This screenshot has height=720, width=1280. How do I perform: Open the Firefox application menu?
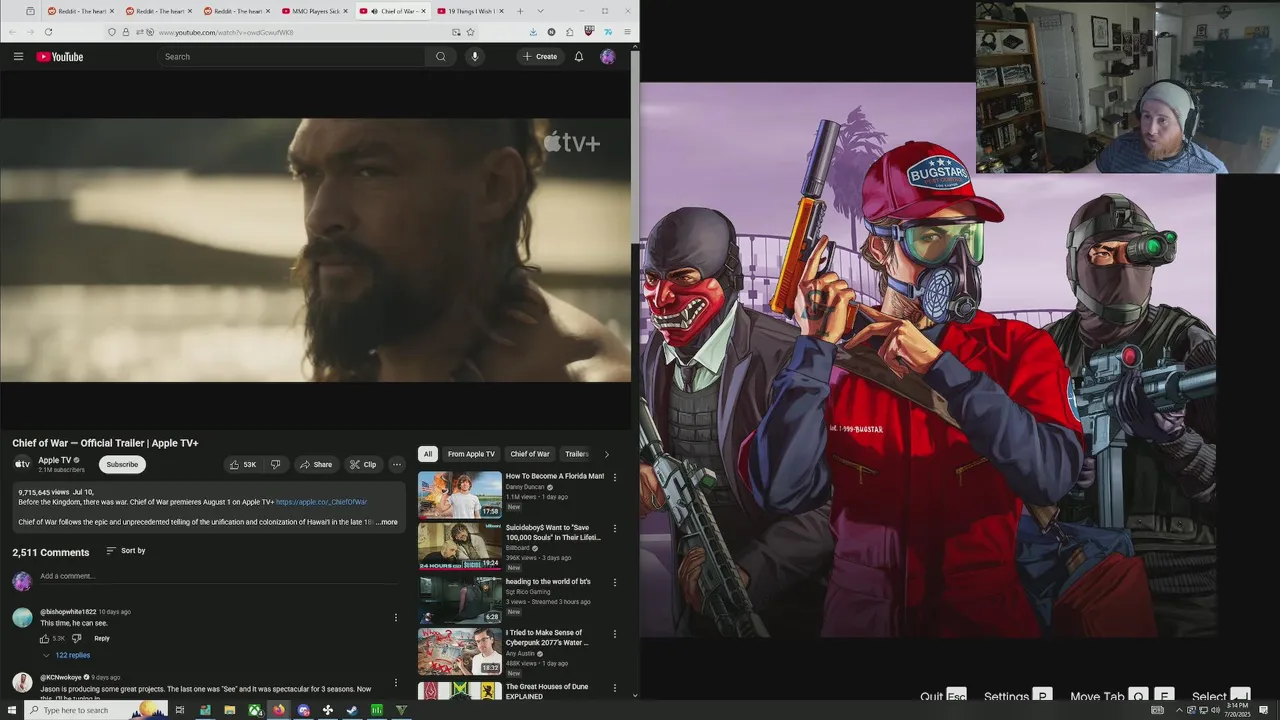627,32
